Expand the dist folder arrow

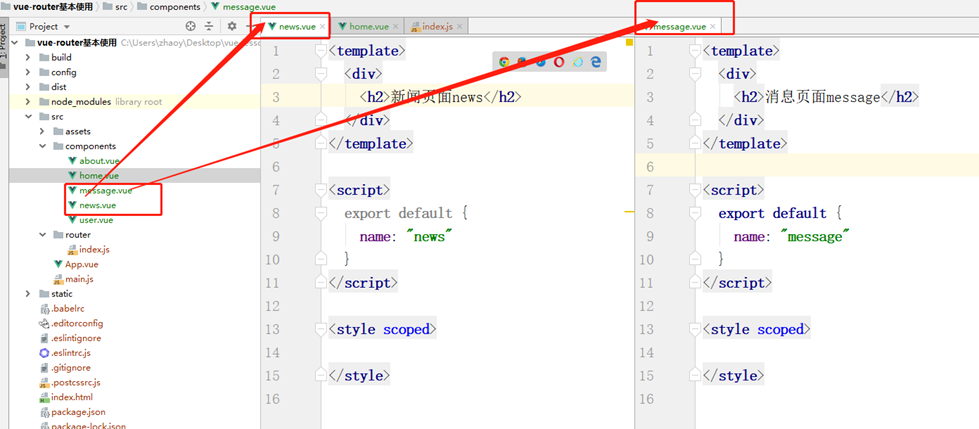[27, 87]
